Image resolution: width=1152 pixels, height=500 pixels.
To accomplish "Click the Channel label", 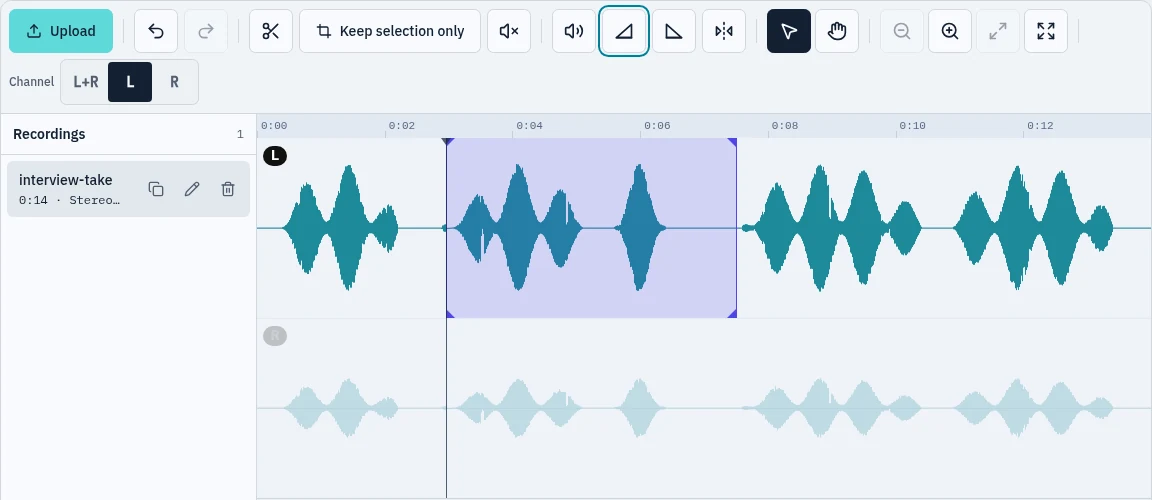I will (32, 81).
